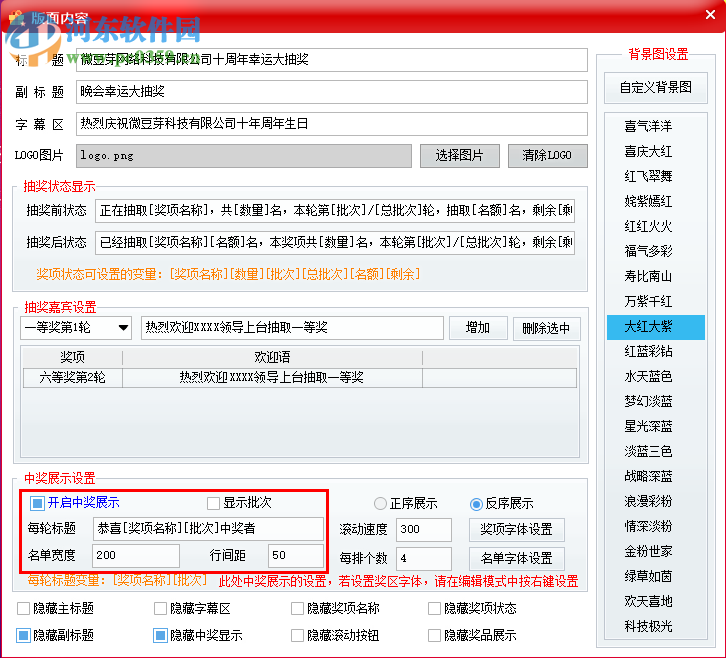Click the 副标题 input field
726x658 pixels.
332,92
